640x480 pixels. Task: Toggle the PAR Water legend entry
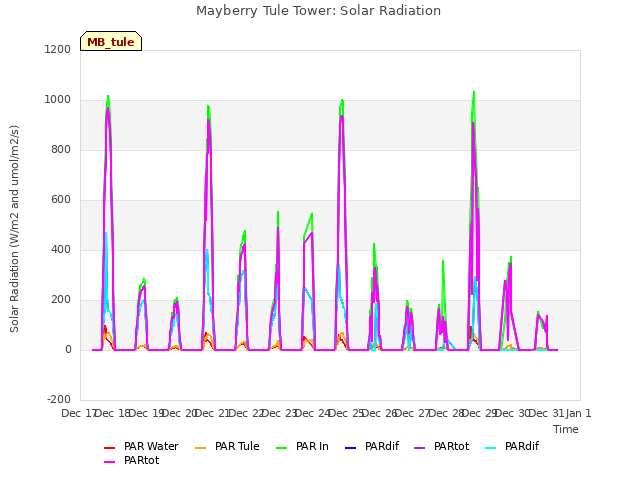(141, 447)
